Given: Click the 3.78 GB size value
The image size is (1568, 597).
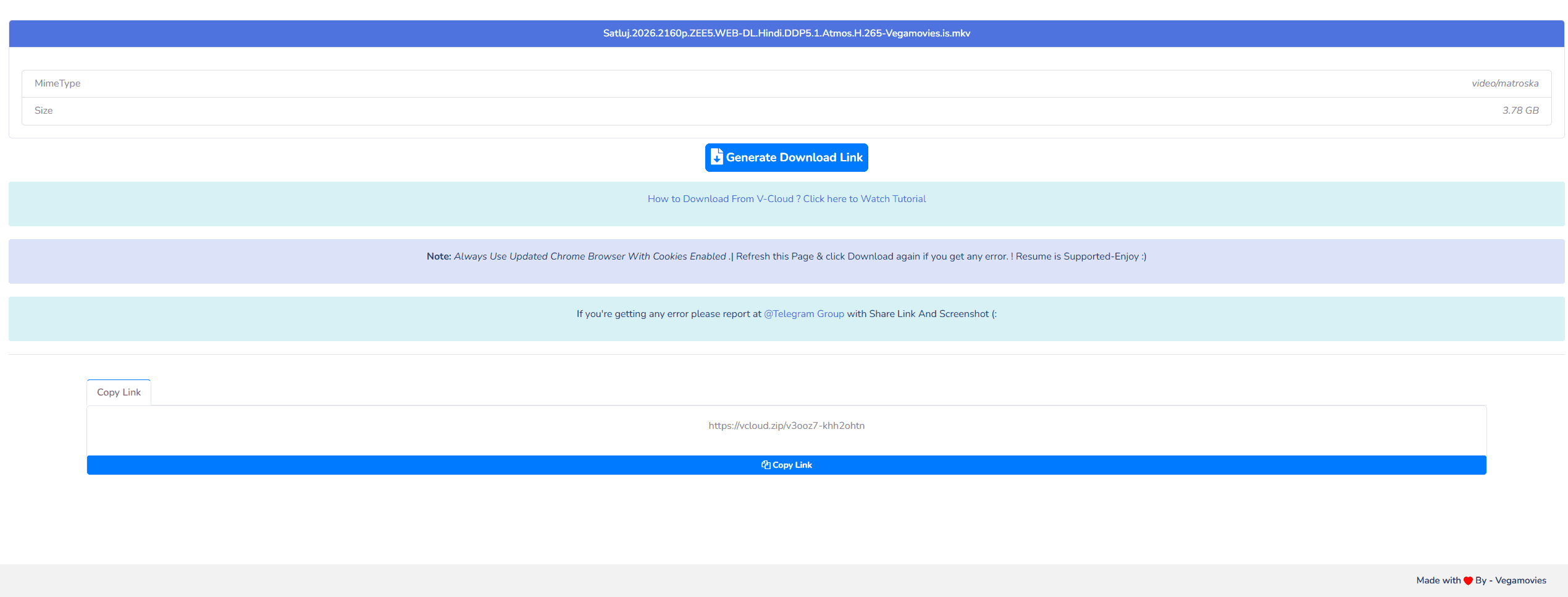Looking at the screenshot, I should point(1520,111).
